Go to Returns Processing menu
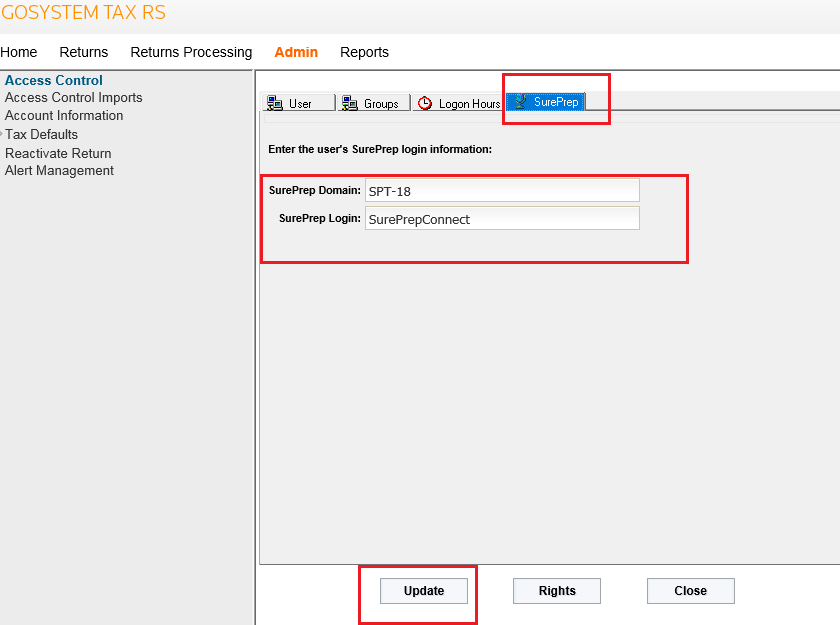Image resolution: width=840 pixels, height=625 pixels. coord(191,52)
